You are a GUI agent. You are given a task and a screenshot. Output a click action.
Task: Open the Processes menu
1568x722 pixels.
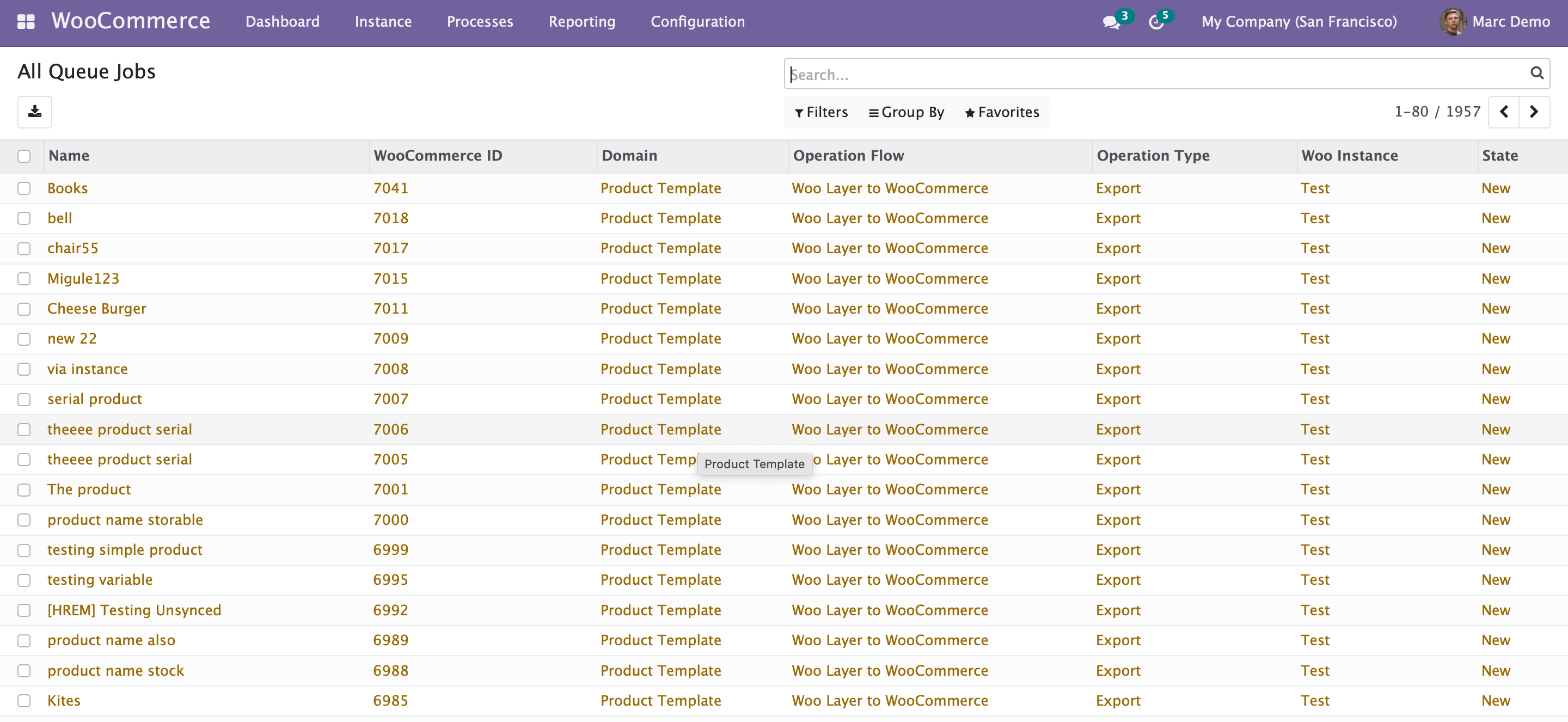480,22
